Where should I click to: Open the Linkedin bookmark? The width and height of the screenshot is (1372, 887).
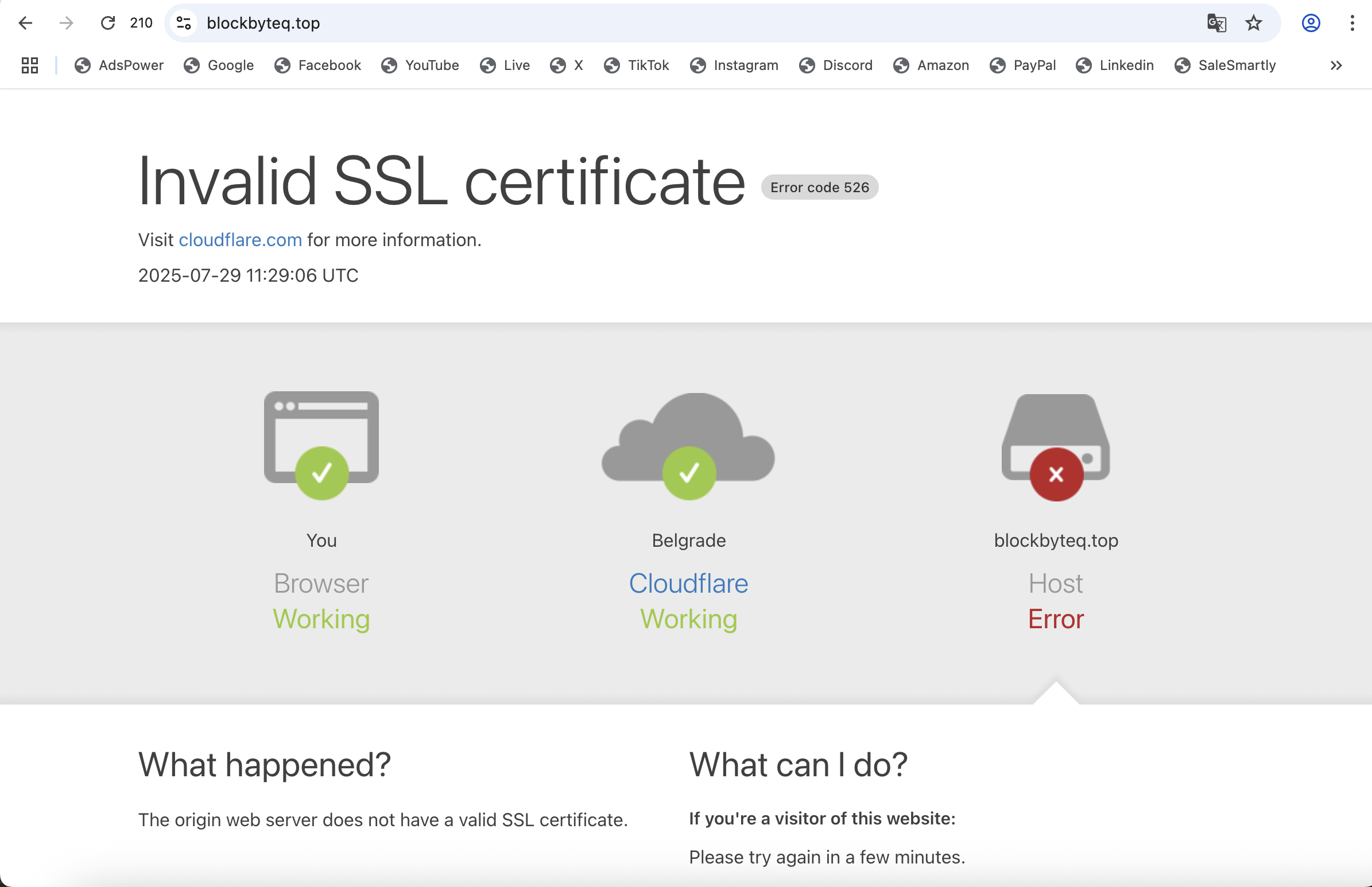click(x=1114, y=65)
